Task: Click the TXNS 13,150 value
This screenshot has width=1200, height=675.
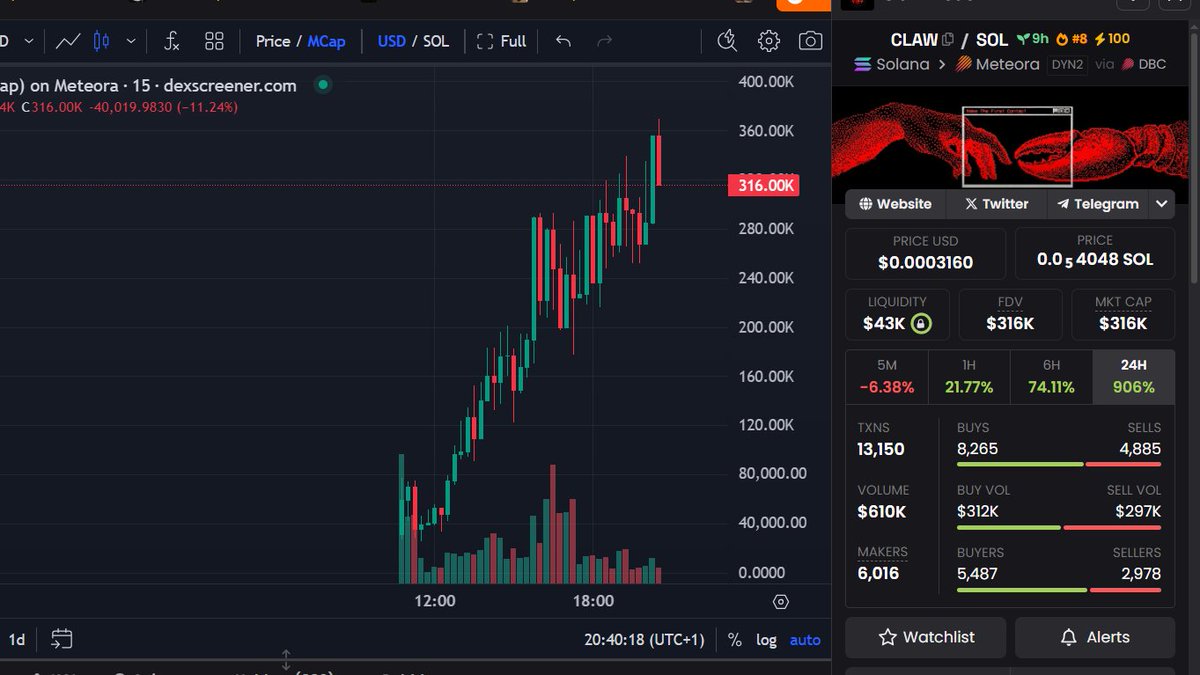Action: tap(881, 449)
